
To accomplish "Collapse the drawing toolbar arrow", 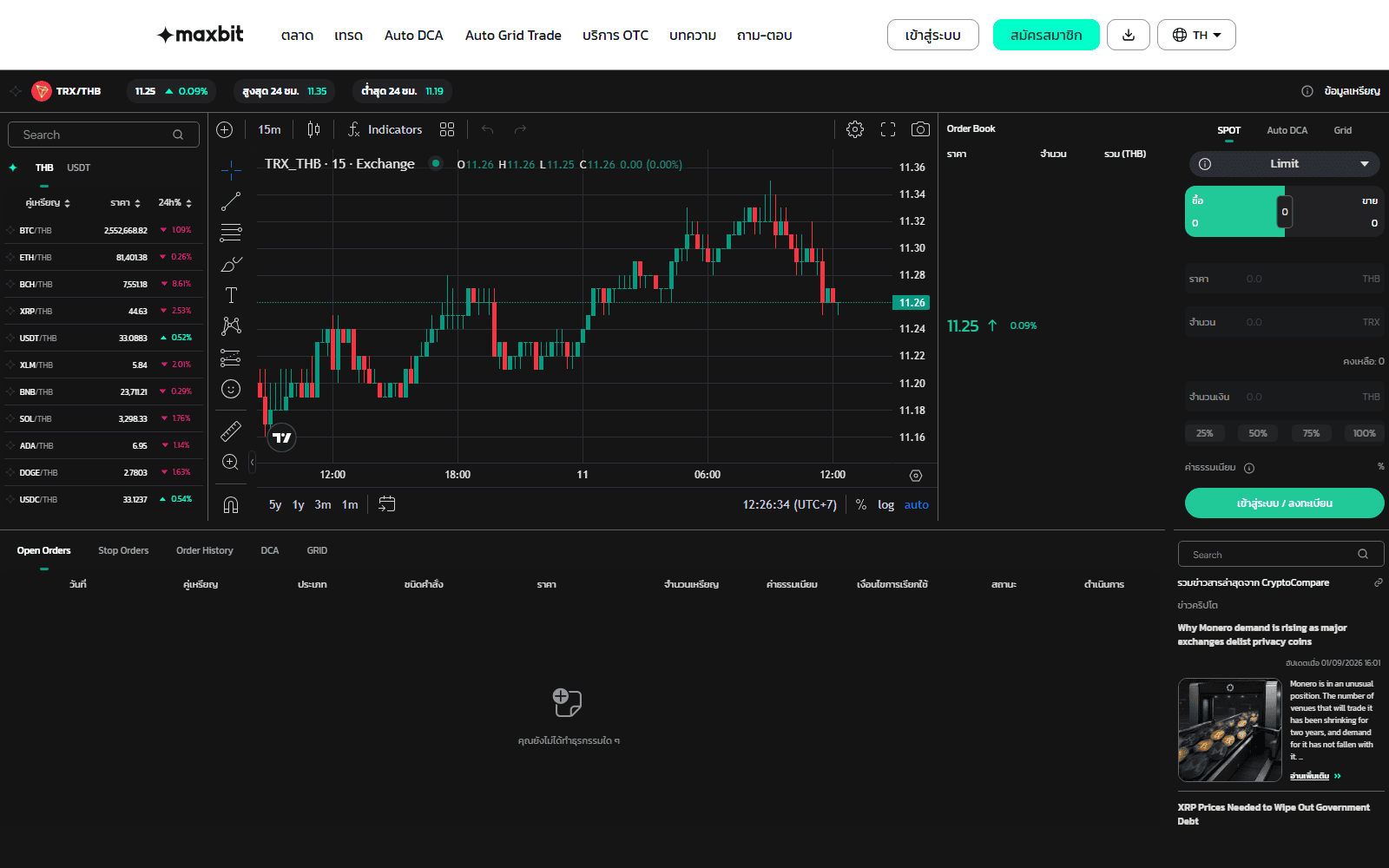I will coord(252,462).
